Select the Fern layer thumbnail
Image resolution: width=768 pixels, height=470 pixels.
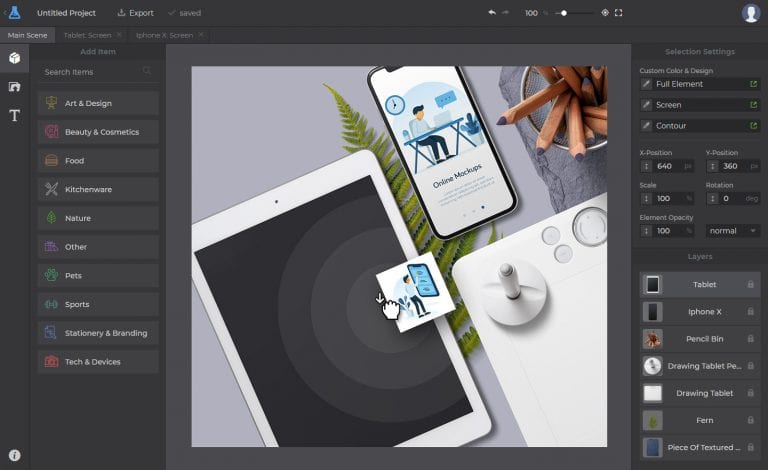click(652, 421)
